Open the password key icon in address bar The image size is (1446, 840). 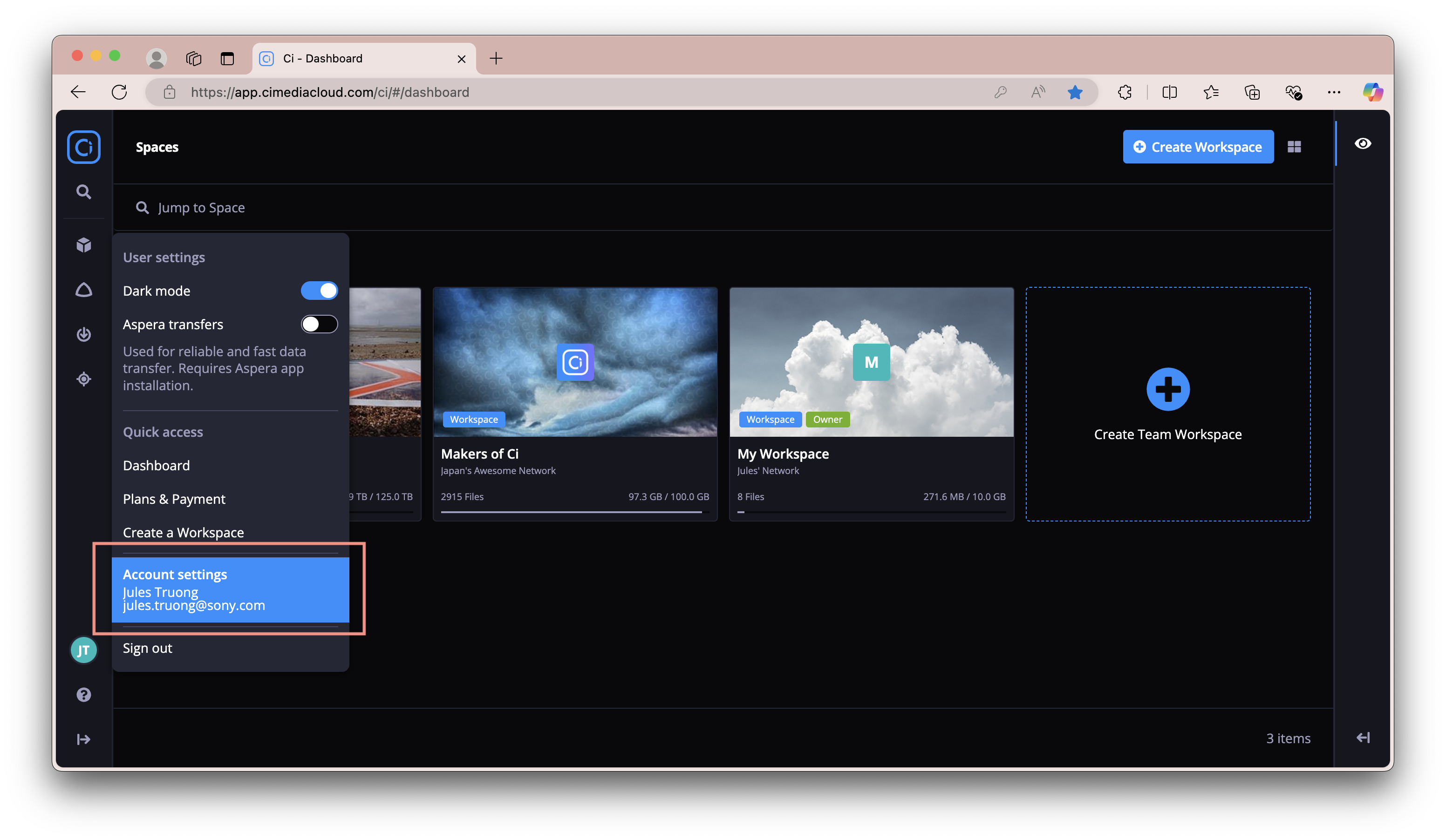click(1001, 92)
